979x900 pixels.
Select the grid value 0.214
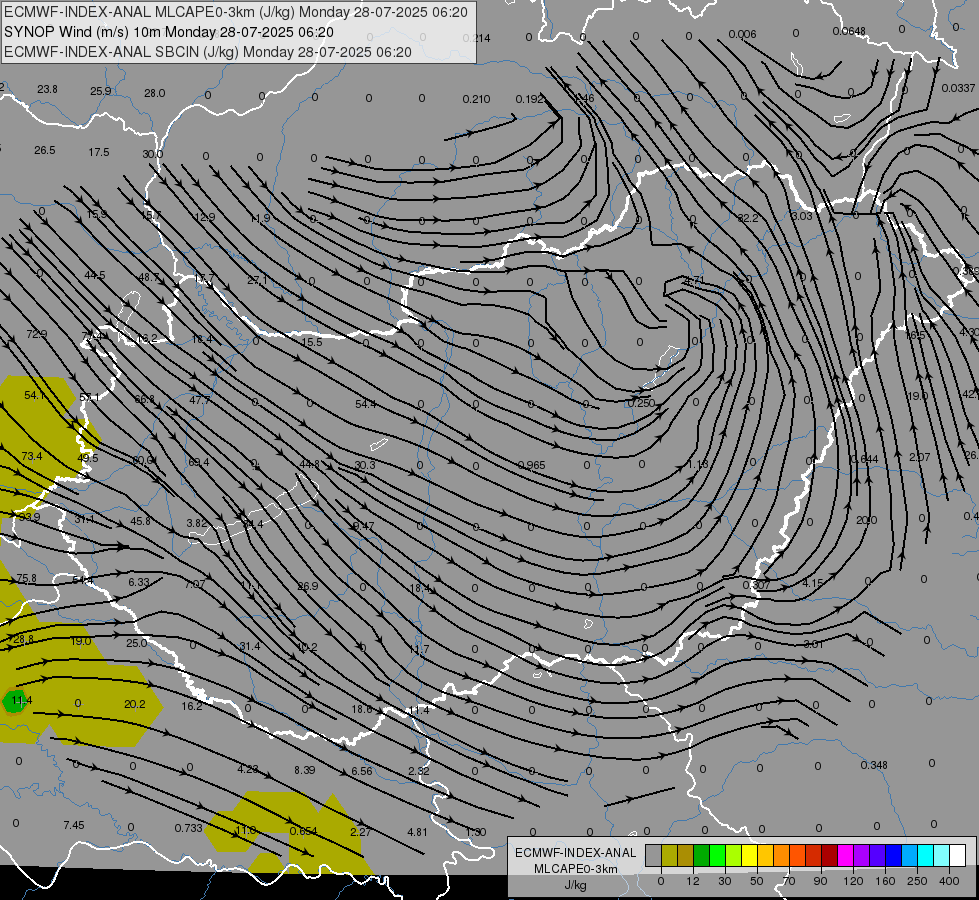476,38
